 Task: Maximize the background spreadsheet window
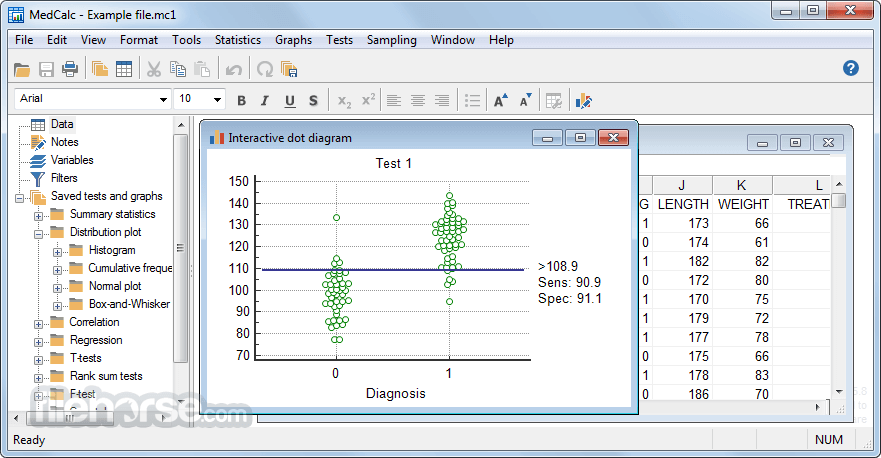(x=795, y=143)
